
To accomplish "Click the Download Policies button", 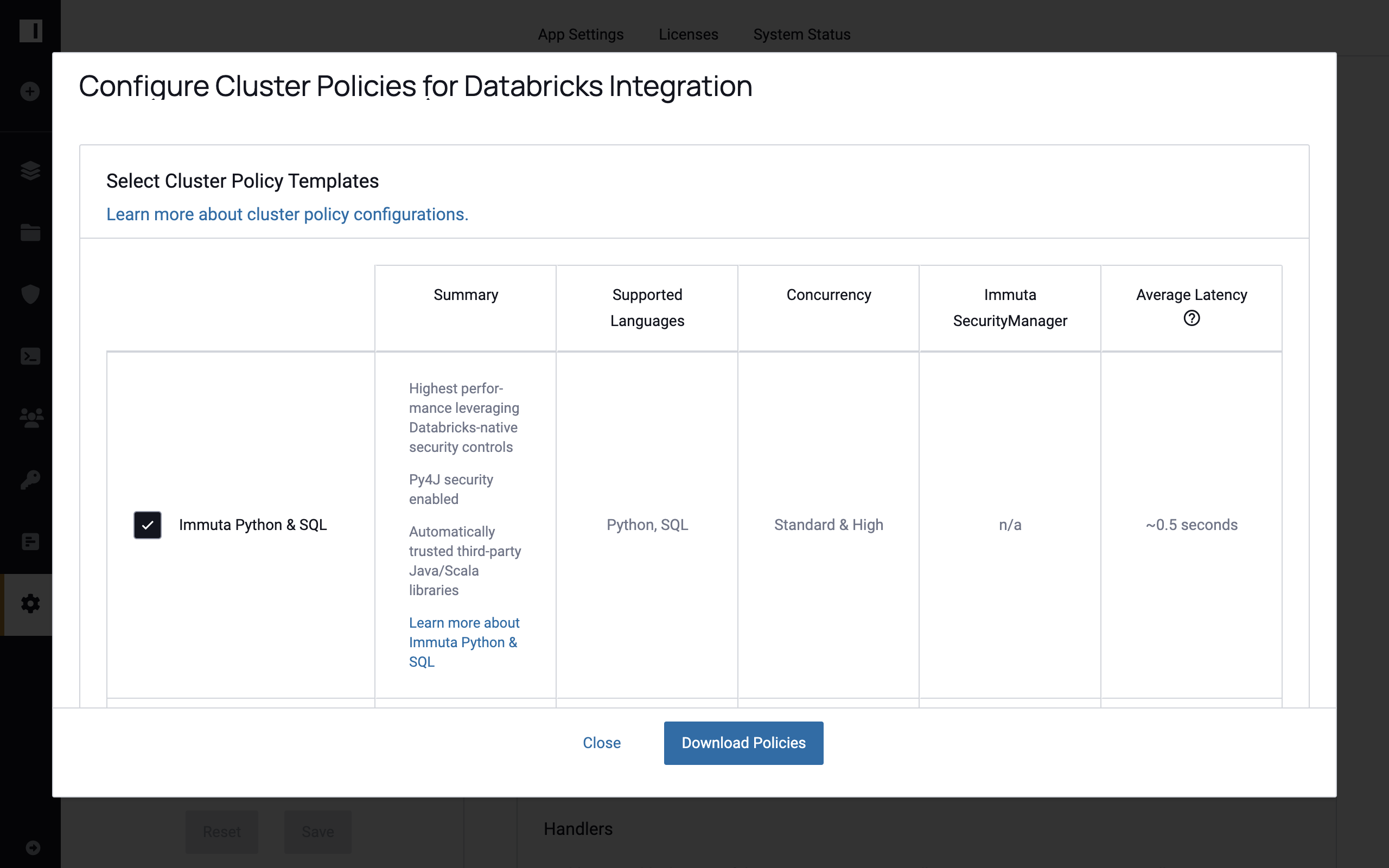I will tap(743, 743).
